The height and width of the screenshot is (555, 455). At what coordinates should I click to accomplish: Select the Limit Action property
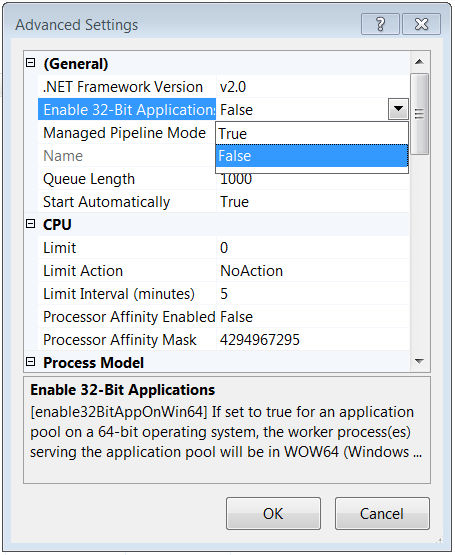[x=127, y=271]
